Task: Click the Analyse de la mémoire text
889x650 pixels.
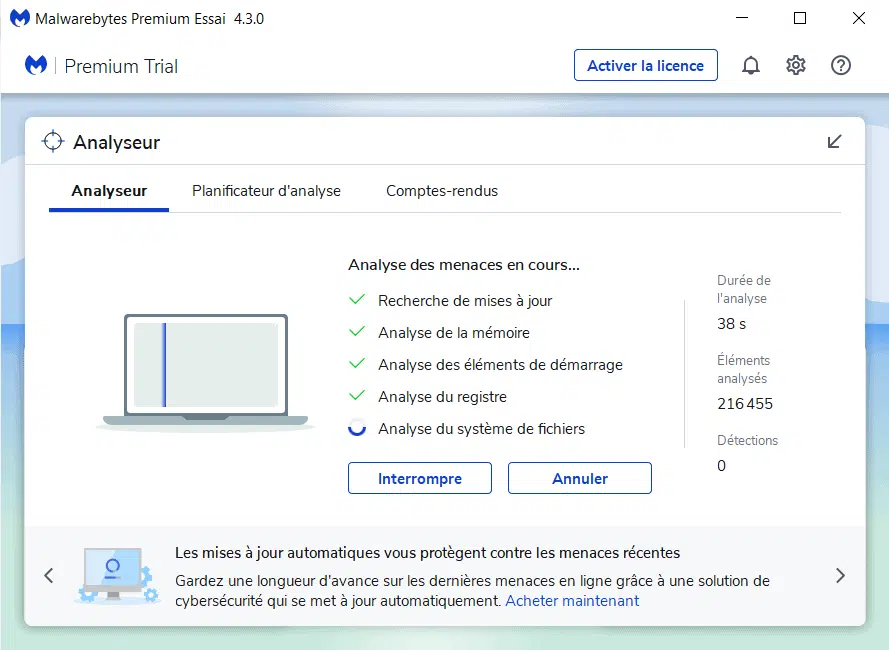Action: (x=454, y=332)
